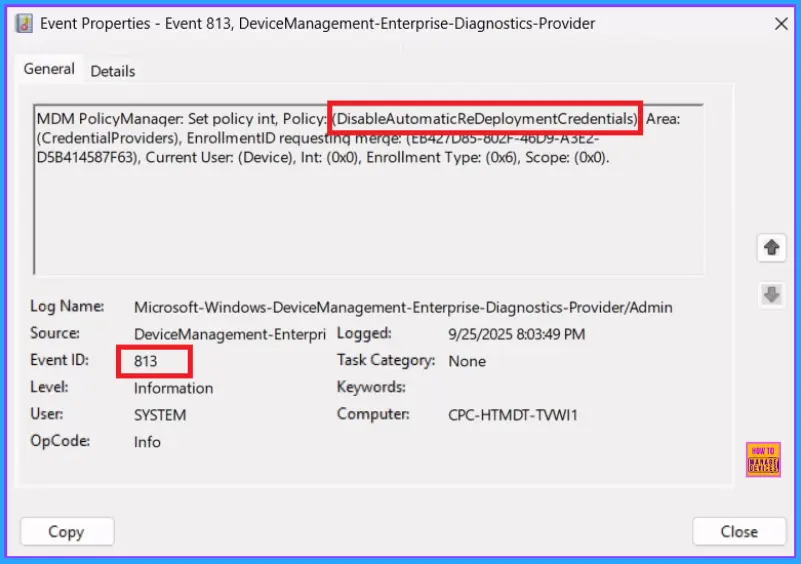
Task: Open the Details tab
Action: click(113, 71)
